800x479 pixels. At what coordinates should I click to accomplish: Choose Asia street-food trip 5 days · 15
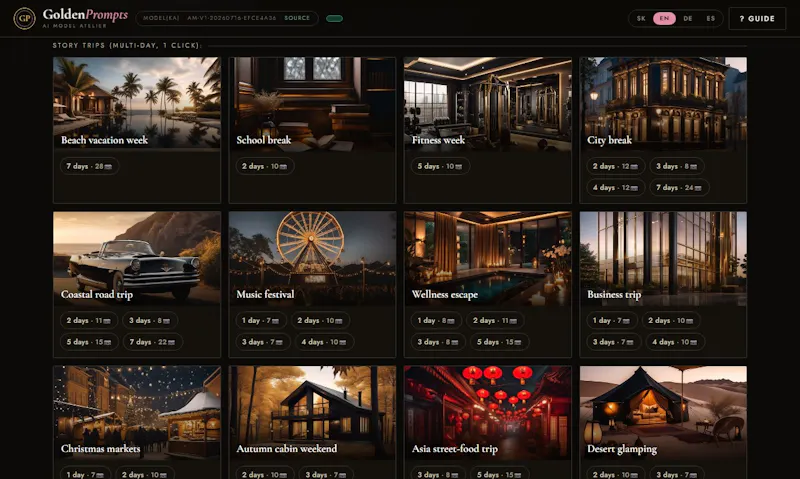pyautogui.click(x=499, y=474)
